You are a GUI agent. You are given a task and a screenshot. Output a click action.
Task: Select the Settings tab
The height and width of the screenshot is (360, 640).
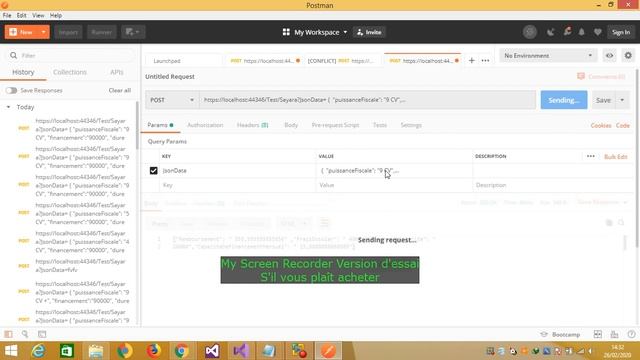click(411, 125)
